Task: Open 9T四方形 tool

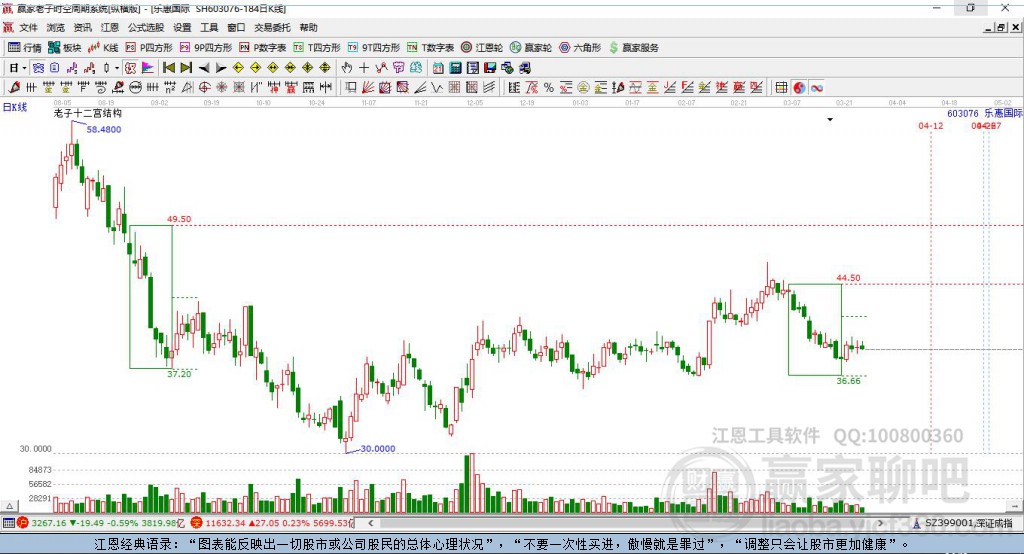Action: click(374, 48)
